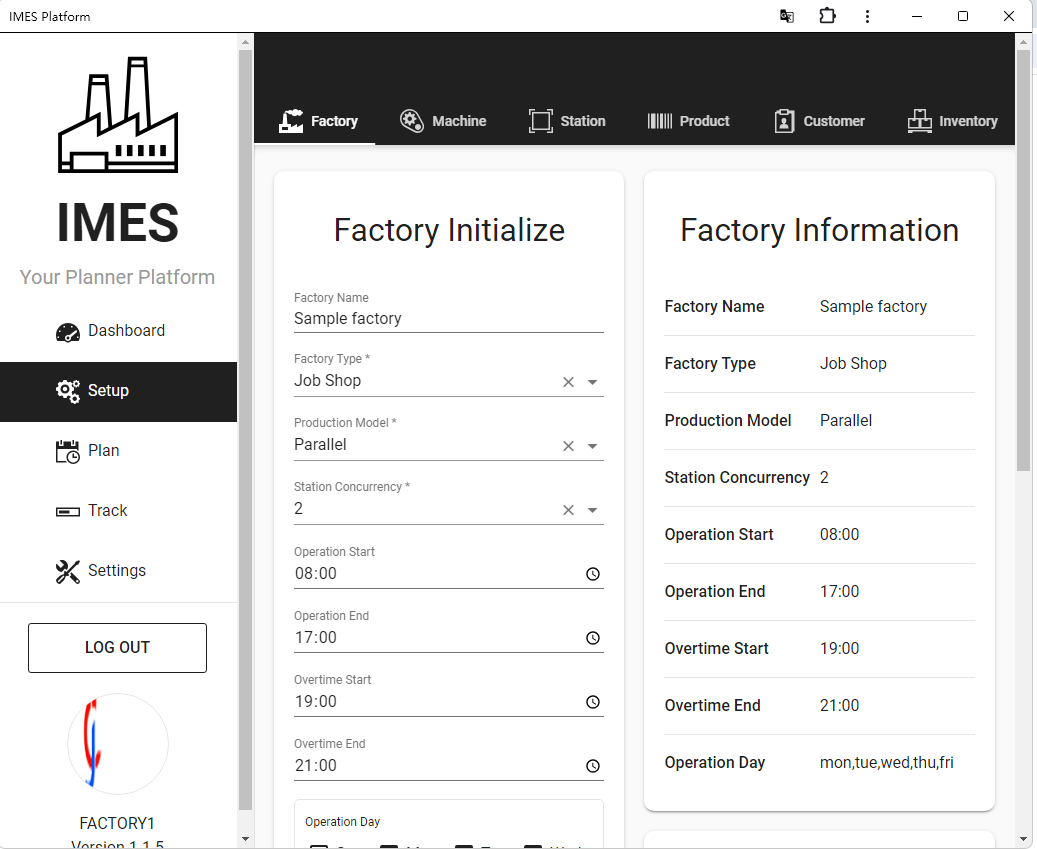This screenshot has height=849, width=1037.
Task: Expand Station Concurrency dropdown arrow
Action: pos(593,510)
